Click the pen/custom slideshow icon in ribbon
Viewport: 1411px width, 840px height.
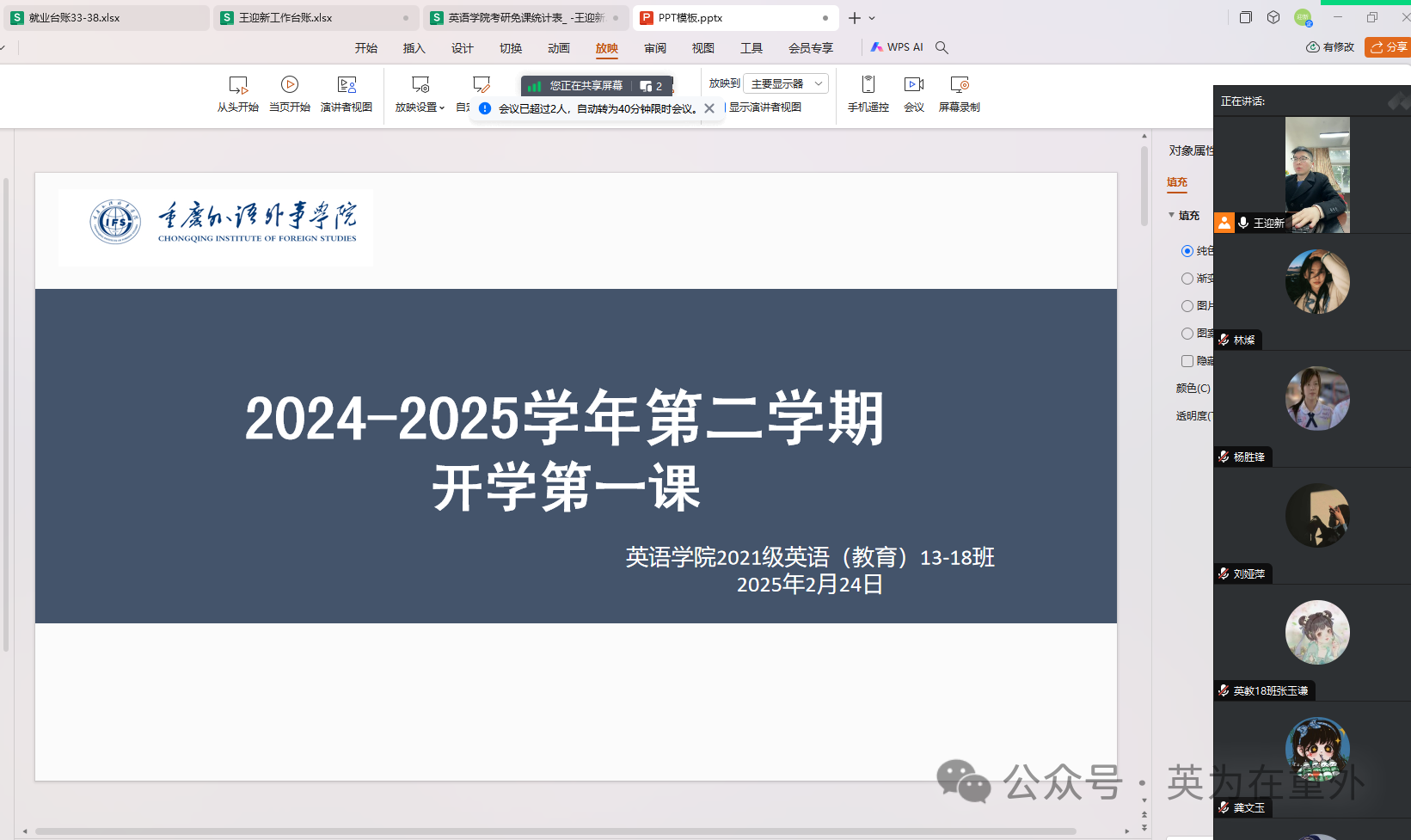[482, 84]
